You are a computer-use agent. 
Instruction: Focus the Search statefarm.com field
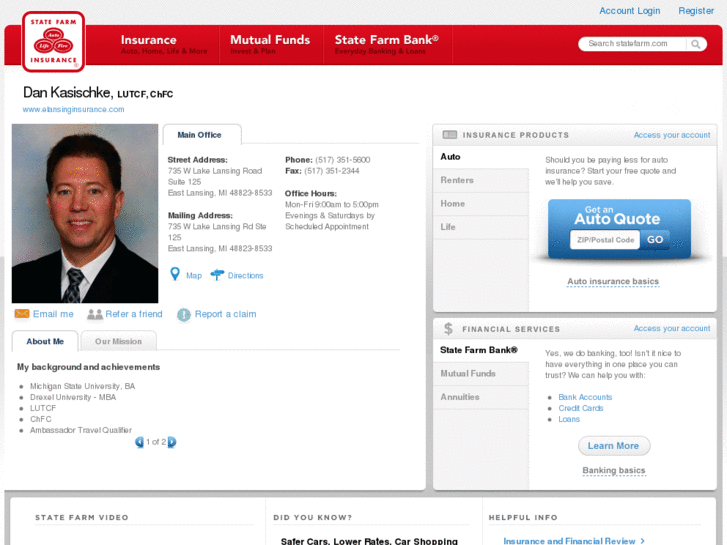[x=633, y=44]
